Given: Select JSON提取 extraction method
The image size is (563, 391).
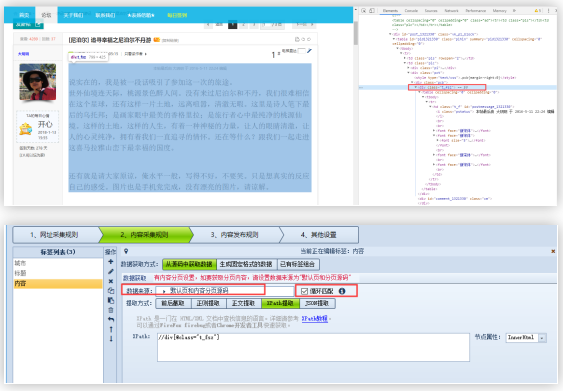Looking at the screenshot, I should point(317,303).
